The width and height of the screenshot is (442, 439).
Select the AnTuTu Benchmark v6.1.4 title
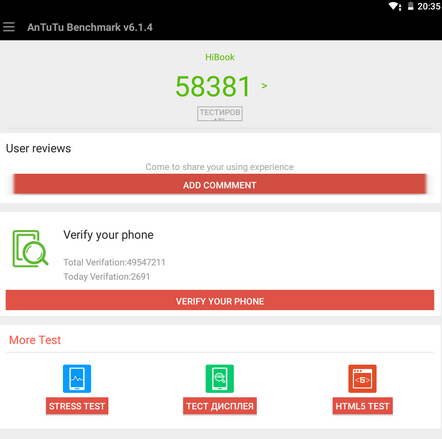(90, 27)
